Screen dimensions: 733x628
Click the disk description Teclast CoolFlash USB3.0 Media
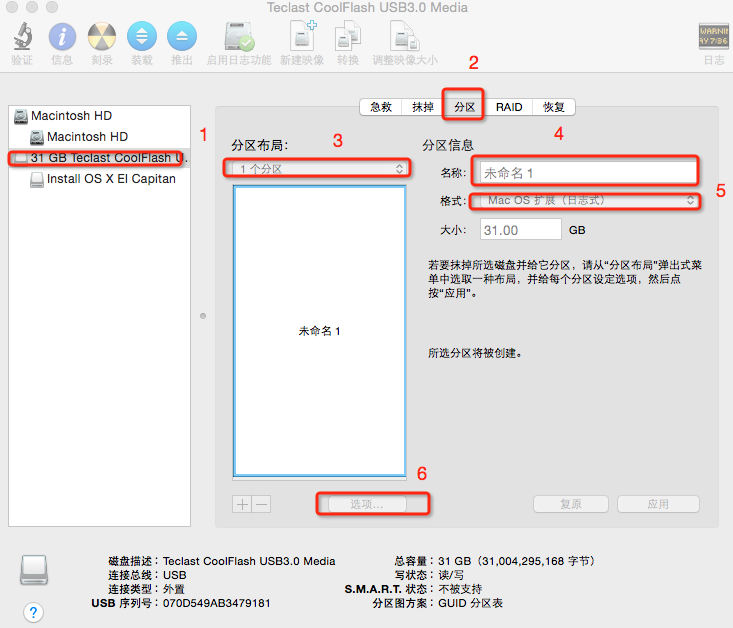(249, 561)
